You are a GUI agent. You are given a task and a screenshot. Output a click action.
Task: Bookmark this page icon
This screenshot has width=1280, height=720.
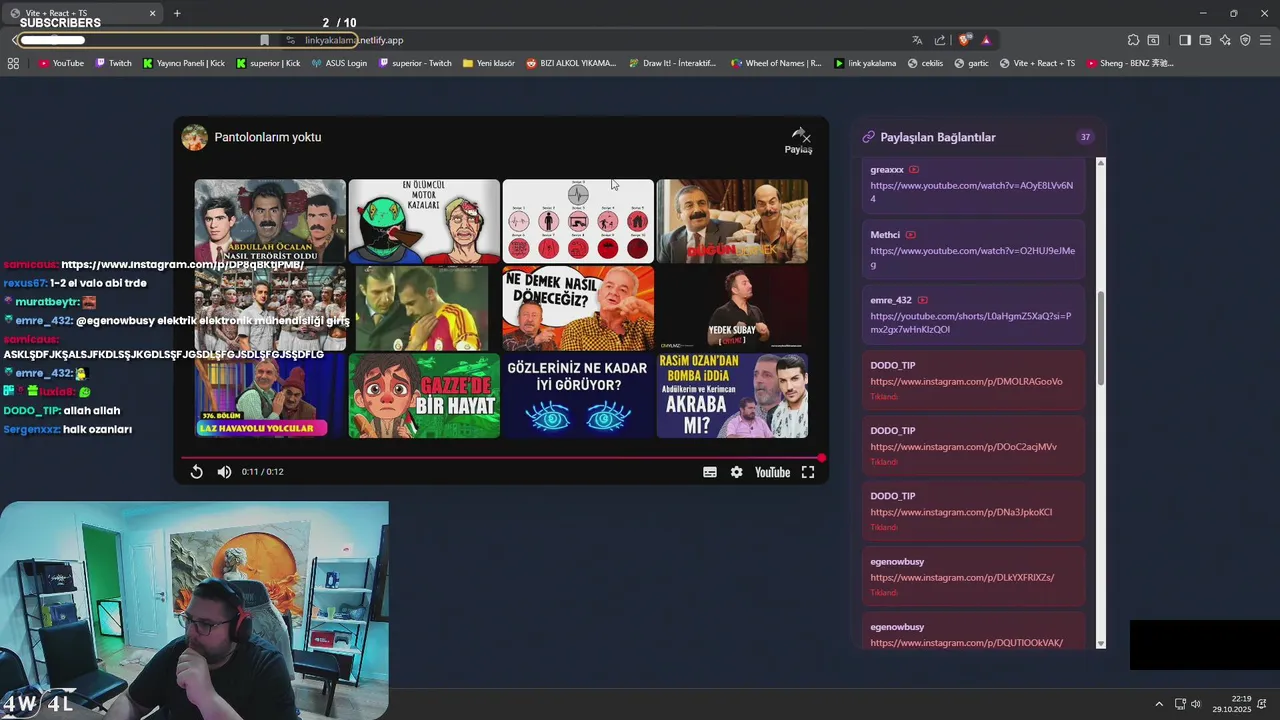coord(264,40)
